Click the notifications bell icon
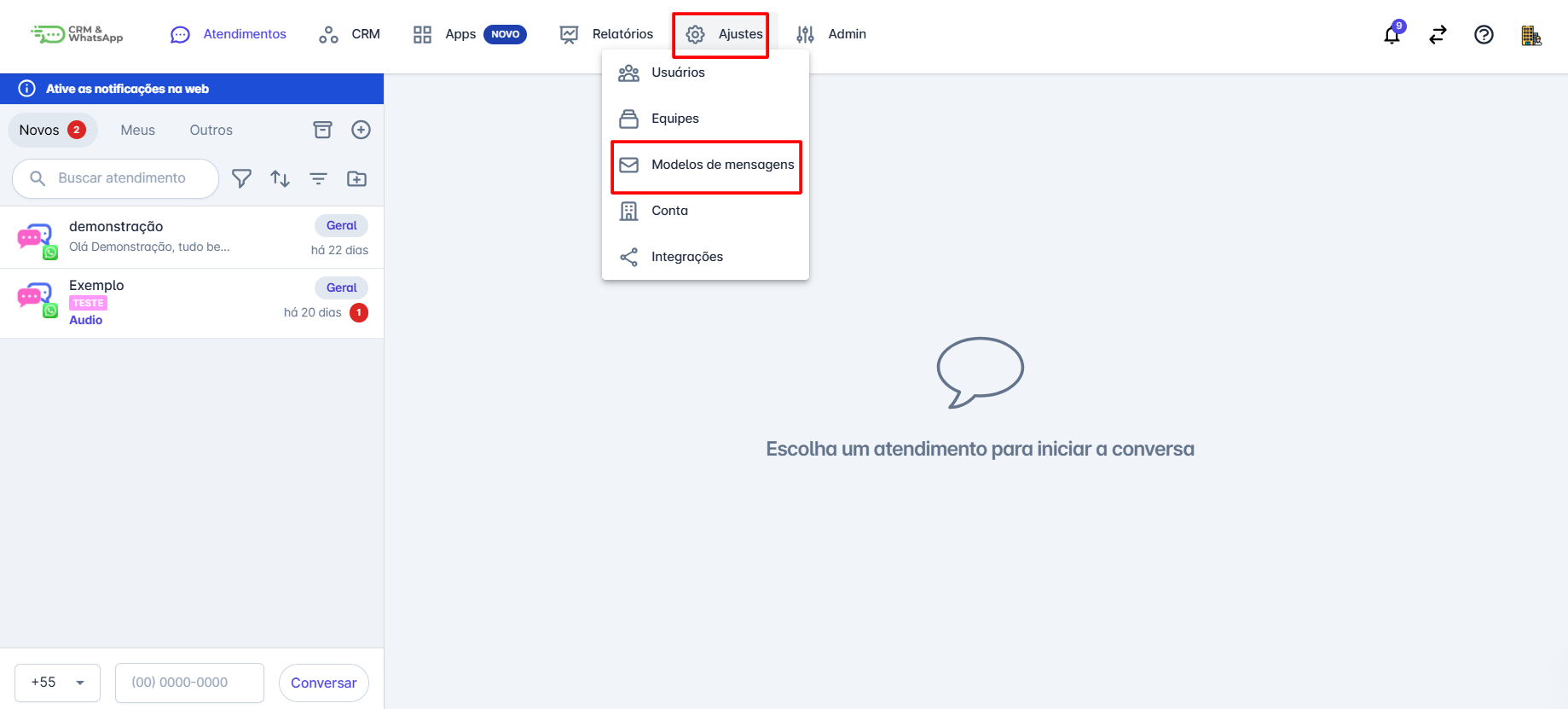The image size is (1568, 709). pyautogui.click(x=1392, y=35)
